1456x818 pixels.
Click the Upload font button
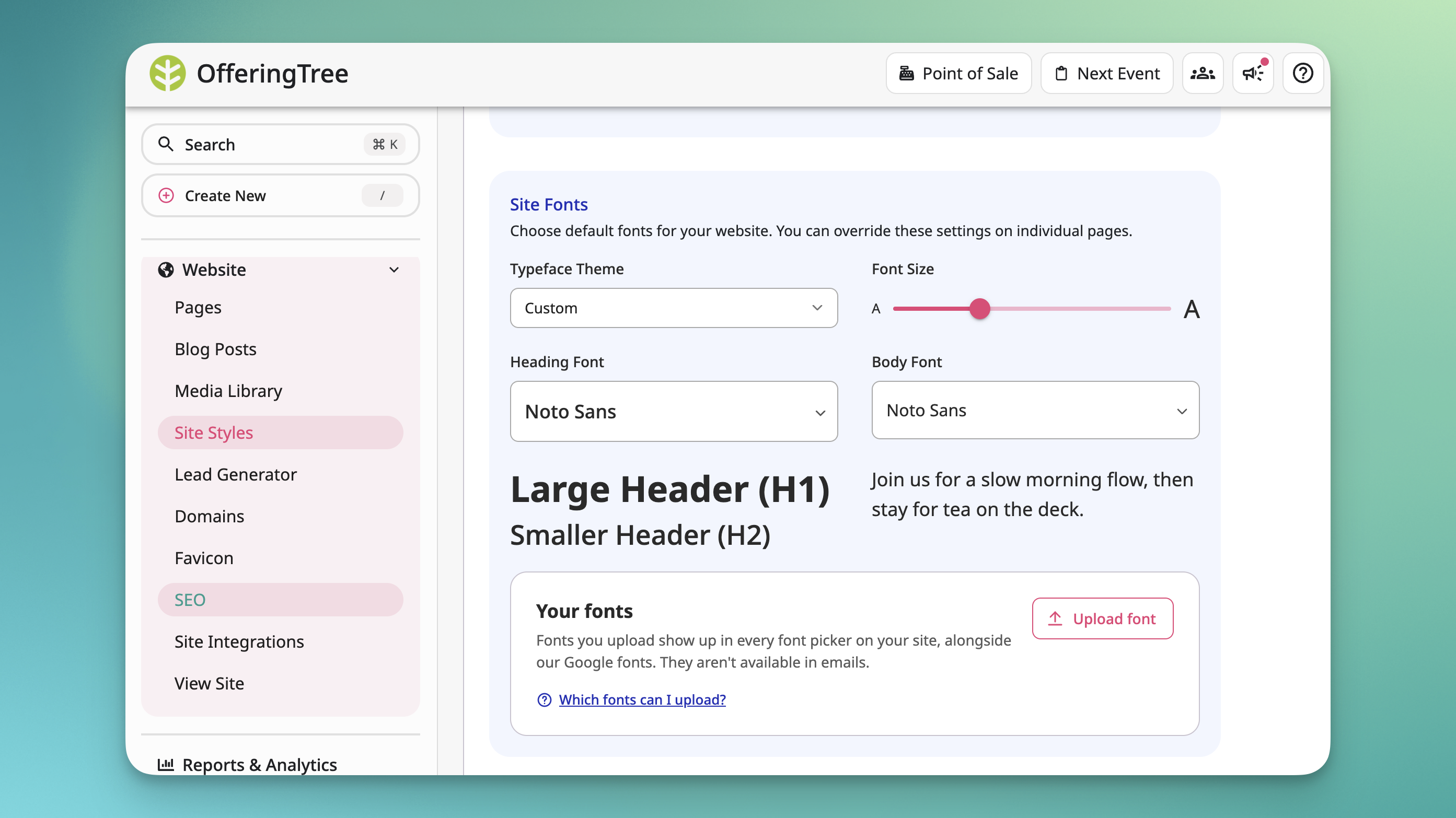tap(1103, 618)
